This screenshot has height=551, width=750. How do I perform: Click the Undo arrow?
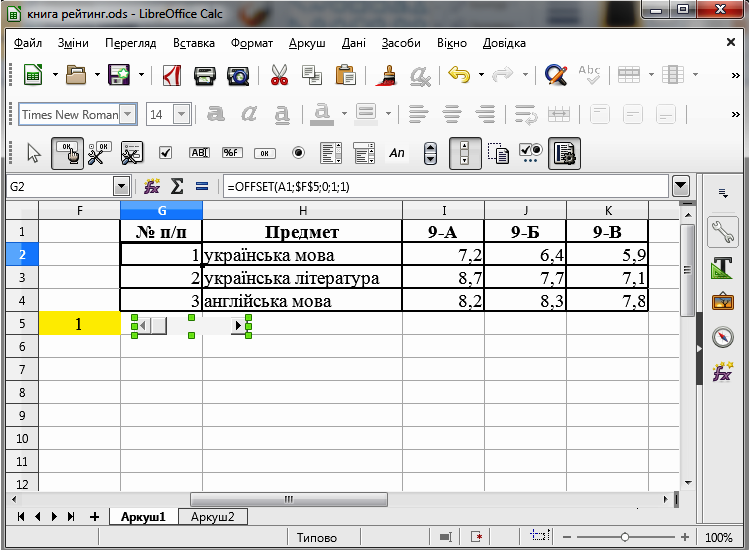(459, 75)
